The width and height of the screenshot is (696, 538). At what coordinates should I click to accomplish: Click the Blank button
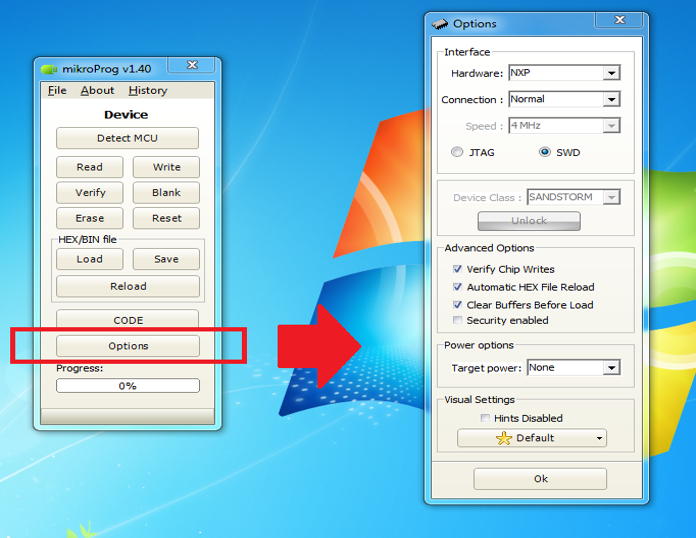(x=166, y=193)
